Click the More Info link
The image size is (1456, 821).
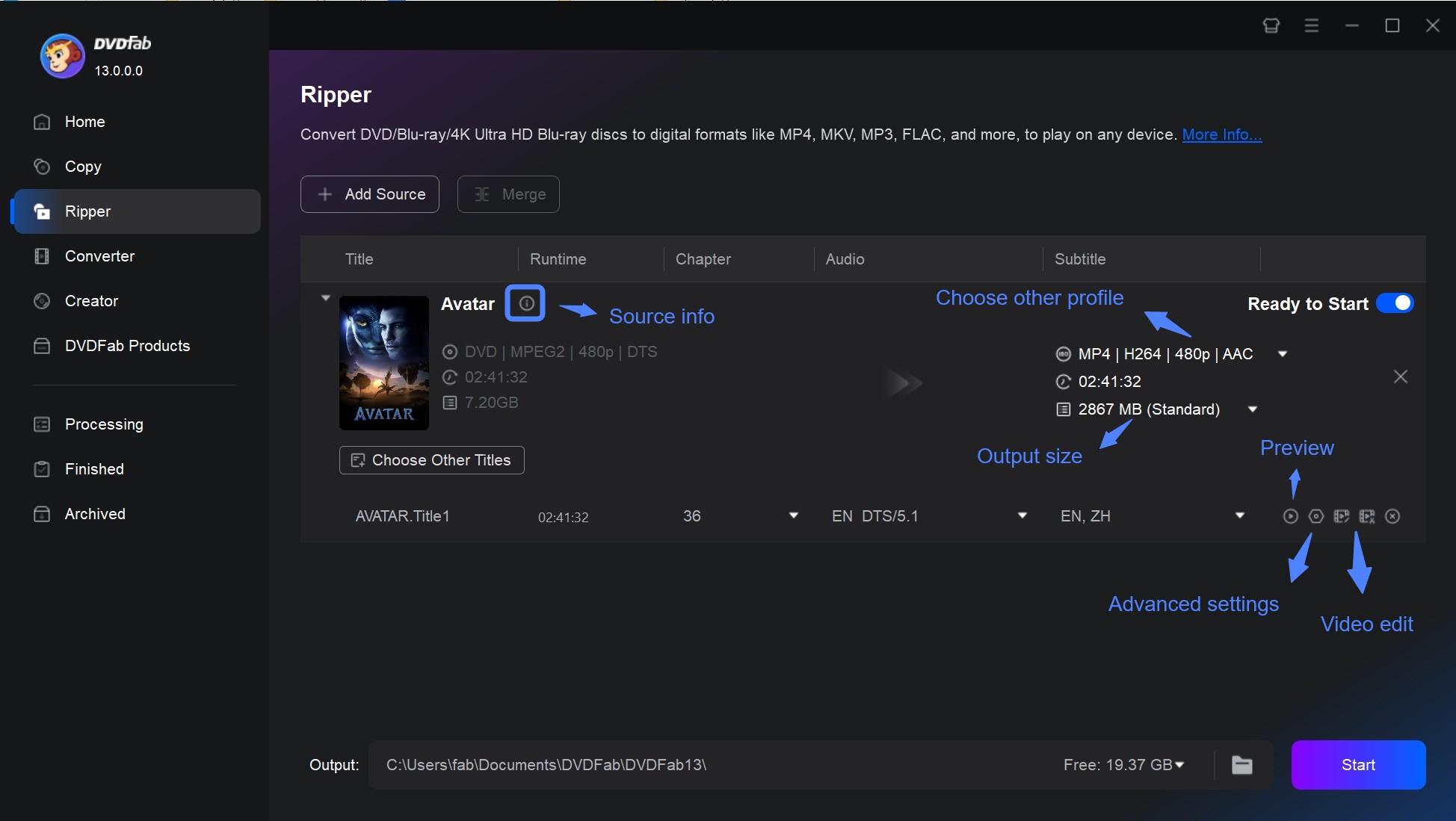(1221, 133)
